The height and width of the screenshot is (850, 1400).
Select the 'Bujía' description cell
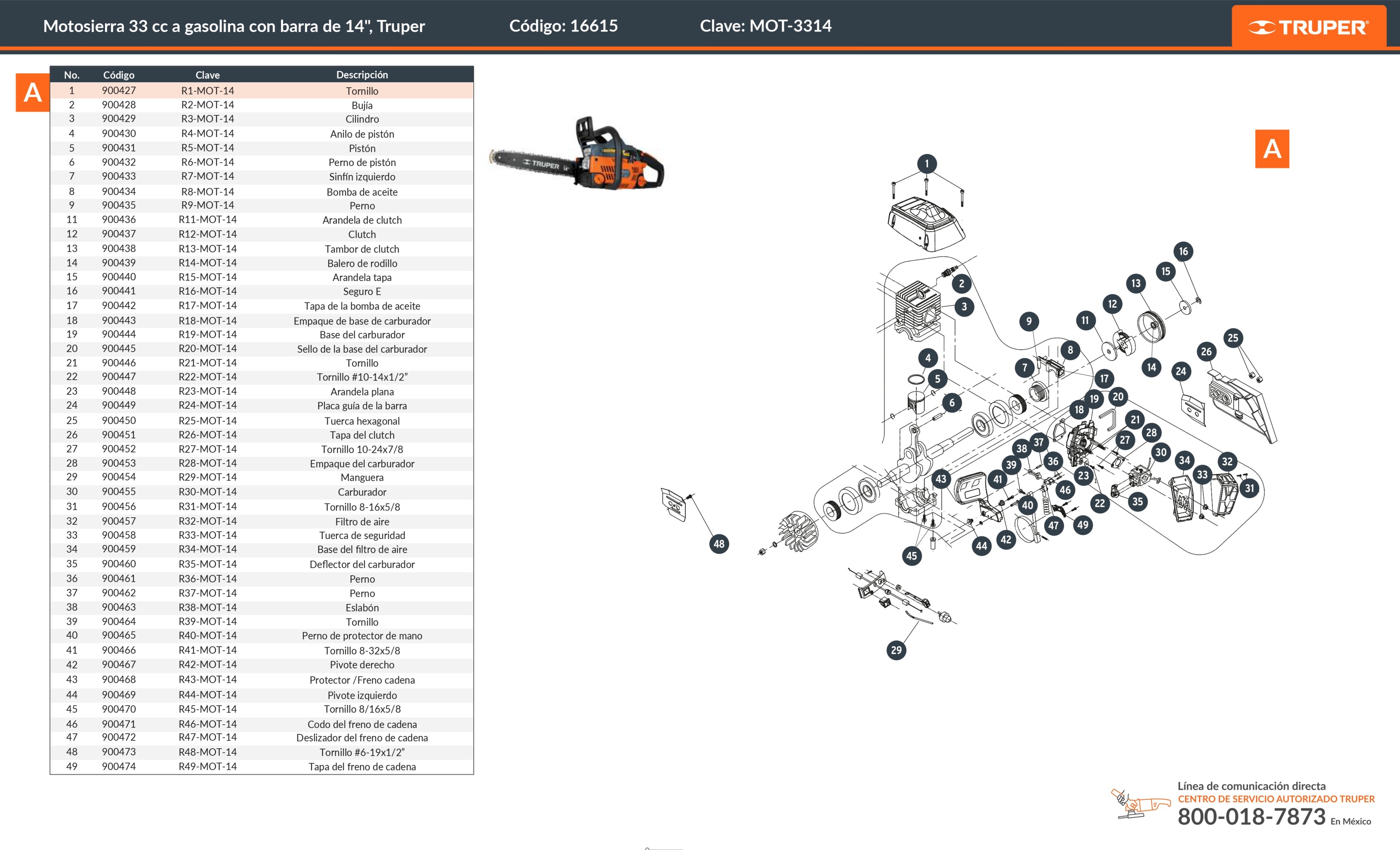[362, 105]
